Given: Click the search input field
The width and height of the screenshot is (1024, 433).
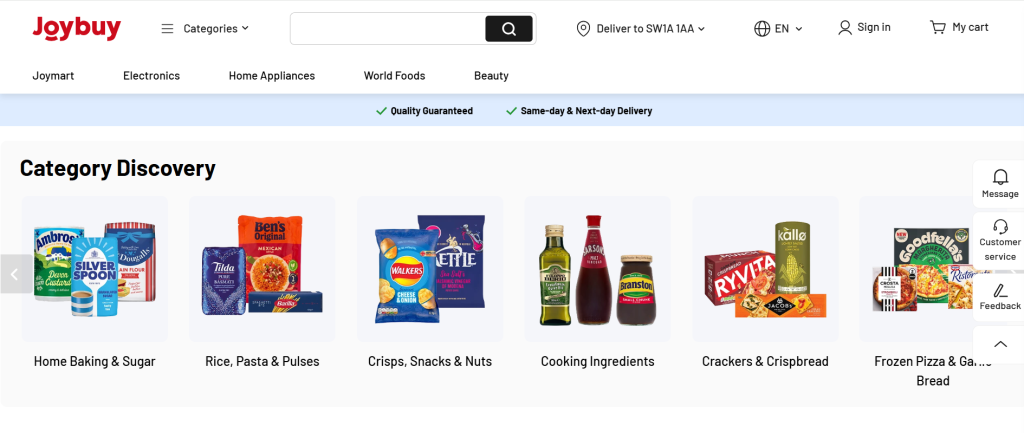Looking at the screenshot, I should [x=388, y=29].
